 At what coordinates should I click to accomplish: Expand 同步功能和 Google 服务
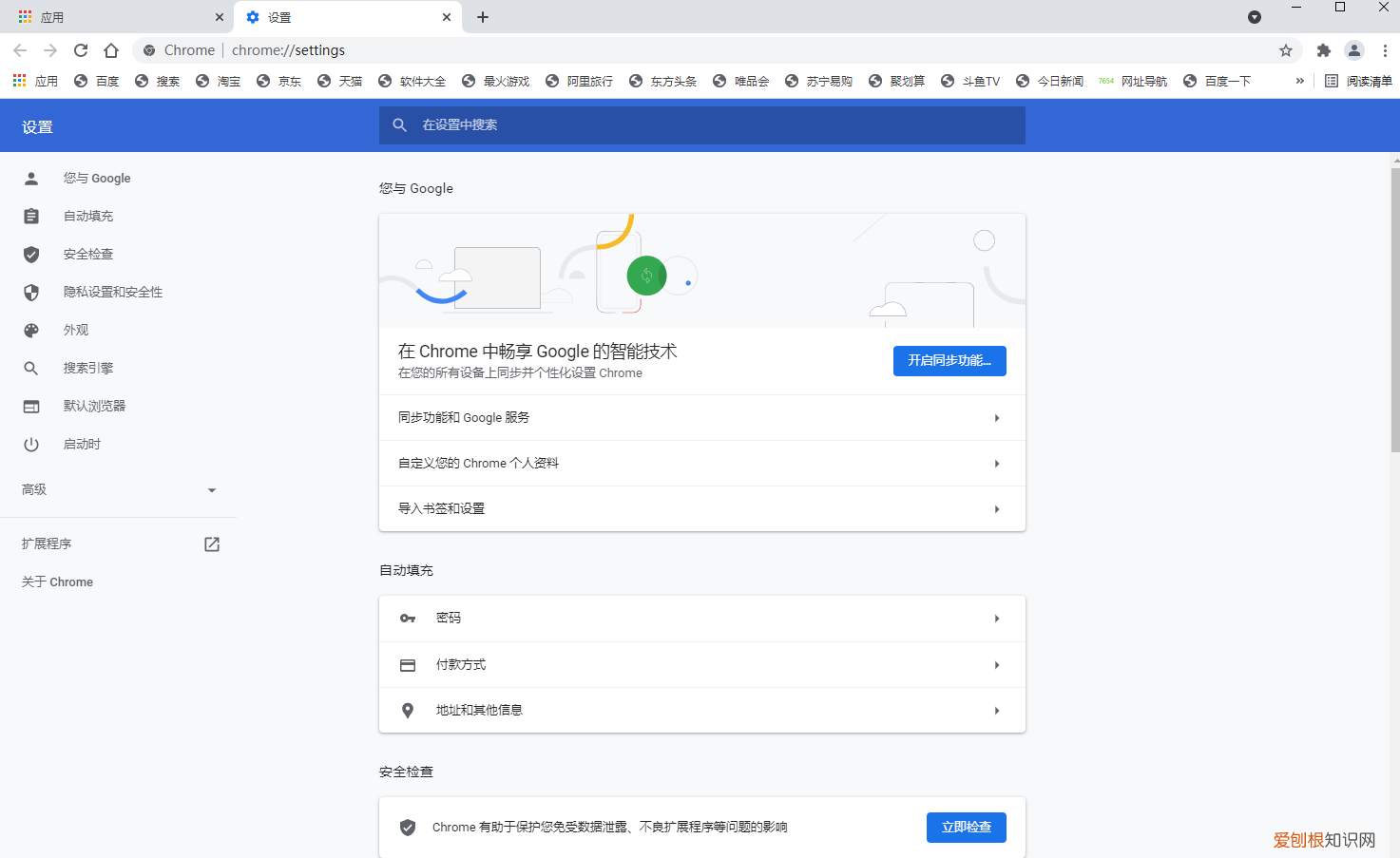(x=996, y=417)
